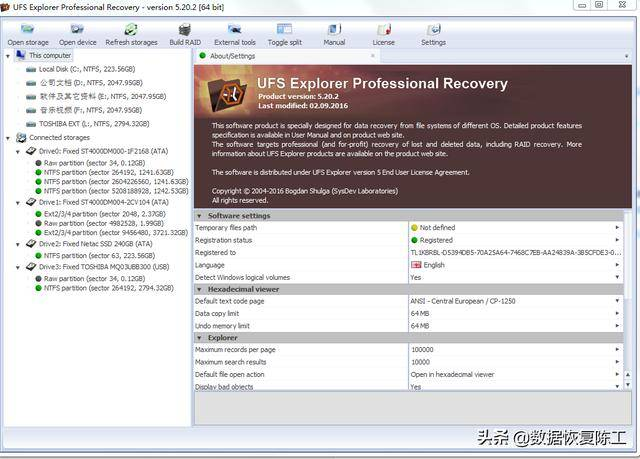Collapse the This computer tree node
This screenshot has width=640, height=459.
pyautogui.click(x=8, y=56)
